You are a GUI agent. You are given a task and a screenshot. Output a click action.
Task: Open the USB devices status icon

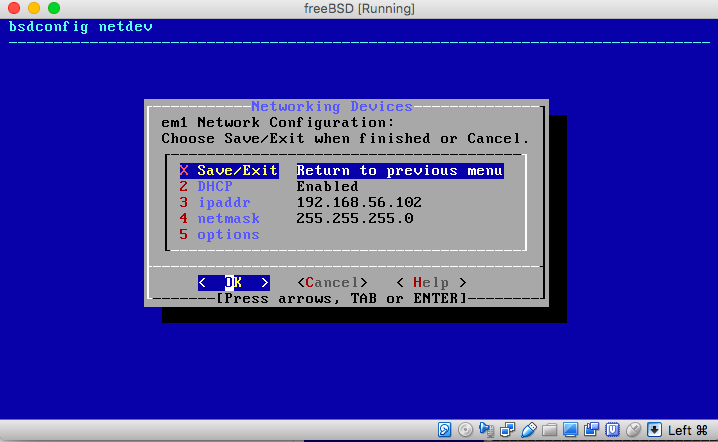528,430
